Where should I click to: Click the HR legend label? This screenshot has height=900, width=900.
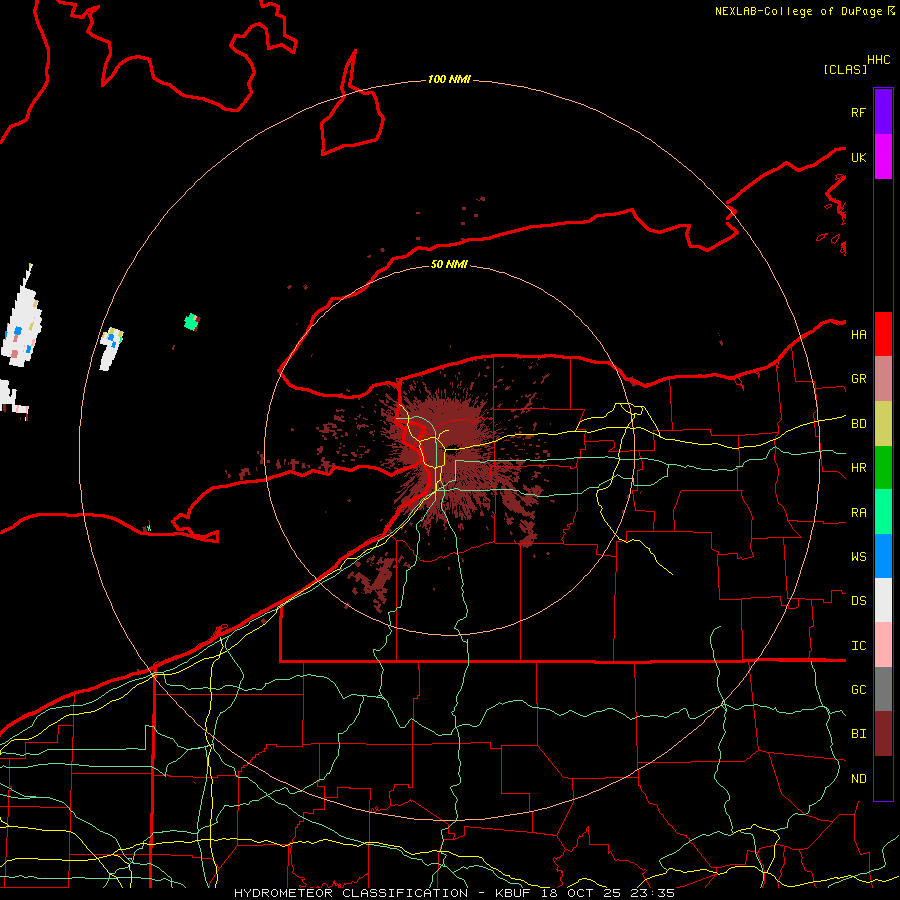(858, 468)
